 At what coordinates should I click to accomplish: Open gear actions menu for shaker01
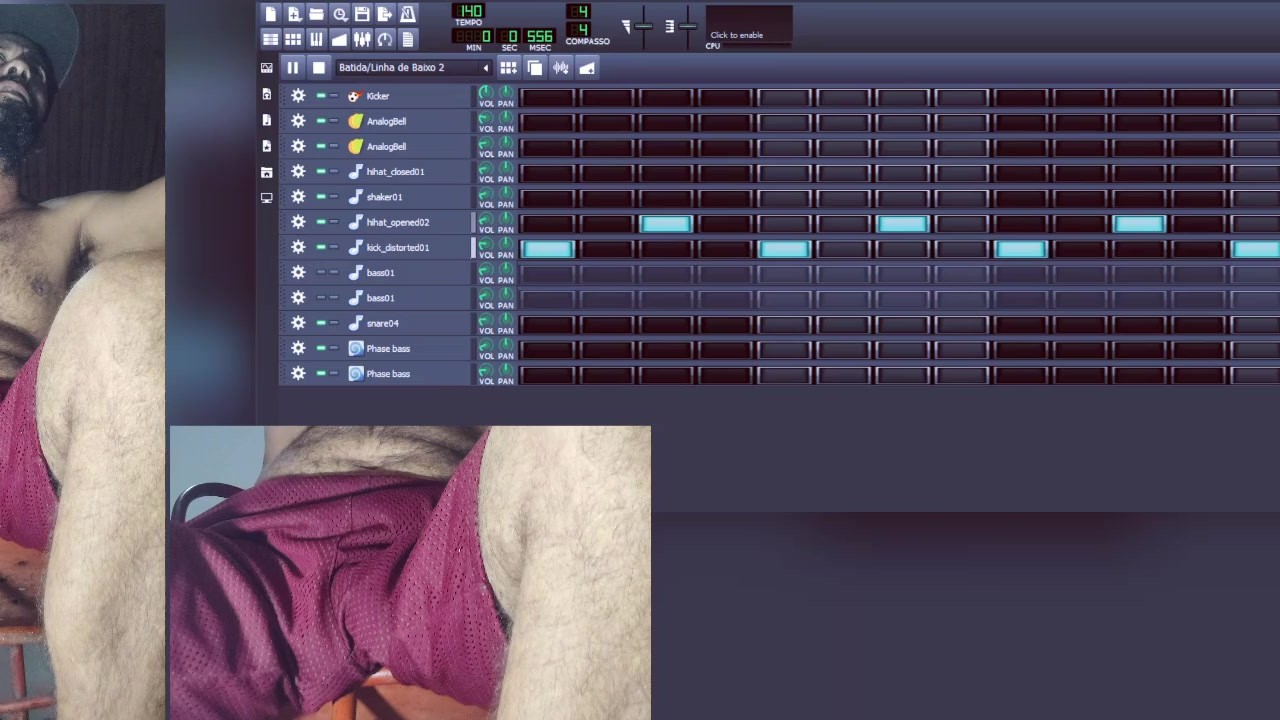[x=298, y=197]
